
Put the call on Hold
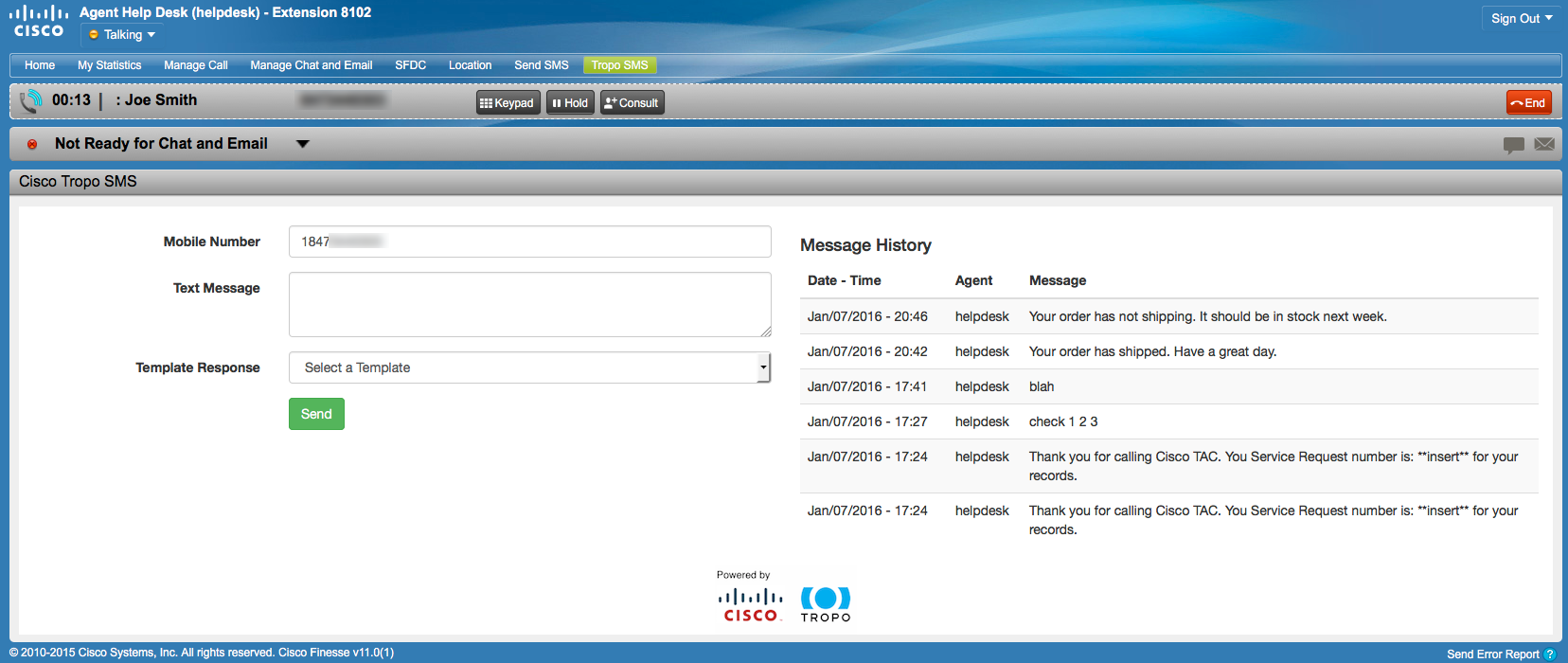tap(571, 103)
